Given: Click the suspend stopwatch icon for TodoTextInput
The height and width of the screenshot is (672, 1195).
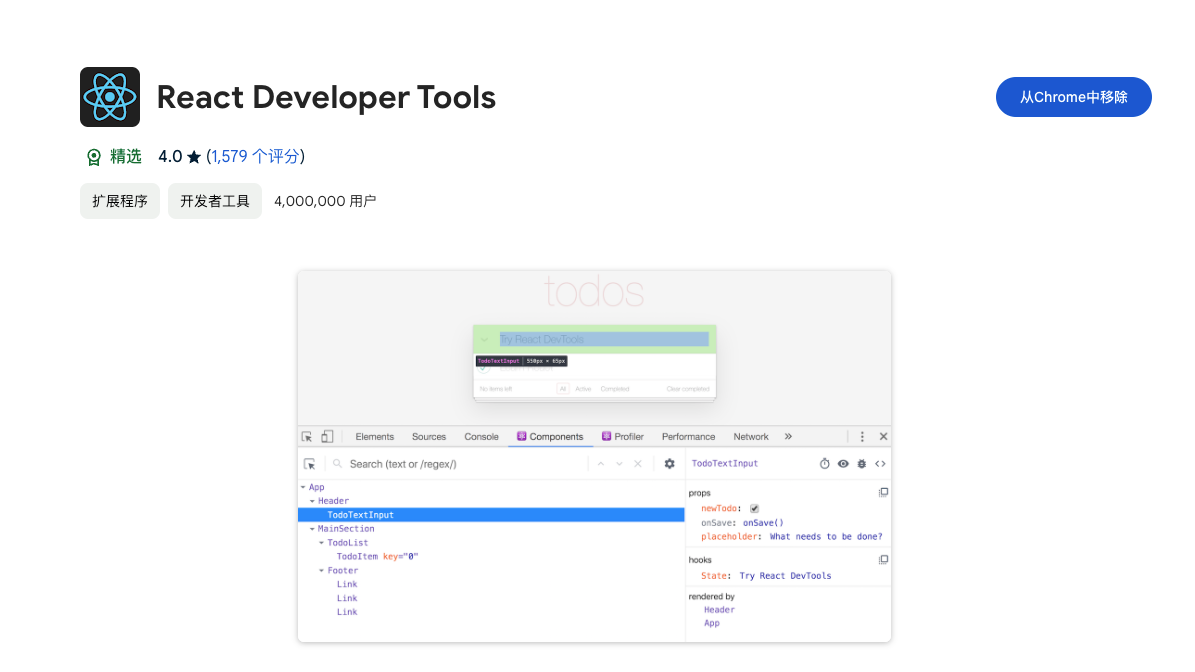Looking at the screenshot, I should tap(825, 464).
